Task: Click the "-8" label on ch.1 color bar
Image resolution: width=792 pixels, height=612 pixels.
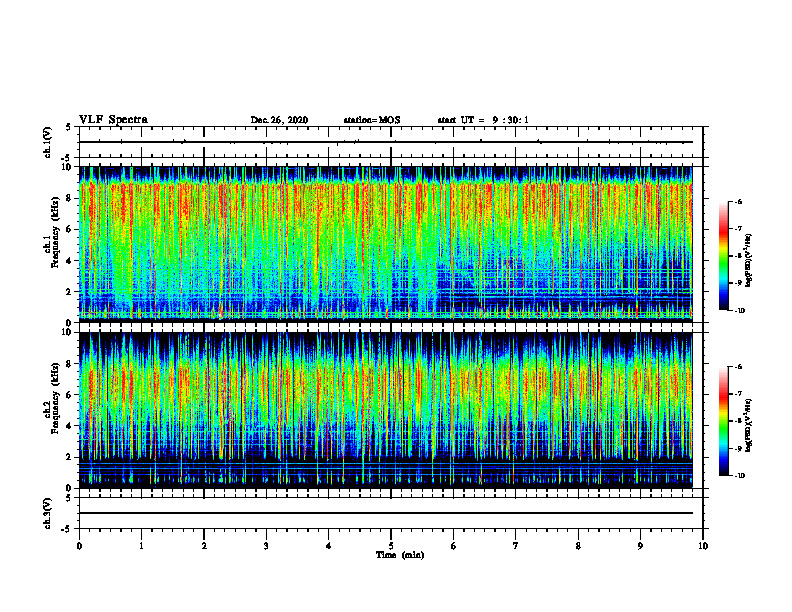Action: tap(738, 256)
